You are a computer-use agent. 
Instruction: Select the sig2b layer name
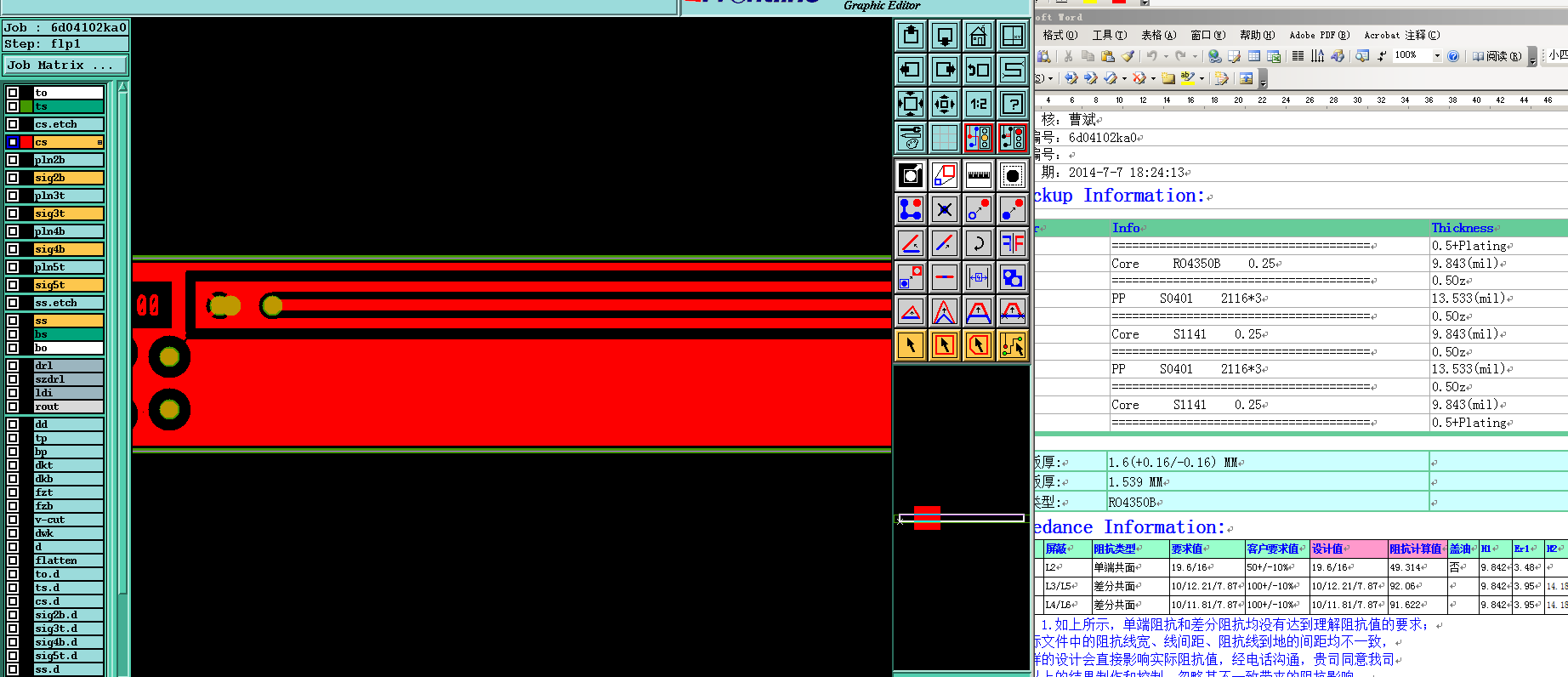(68, 178)
